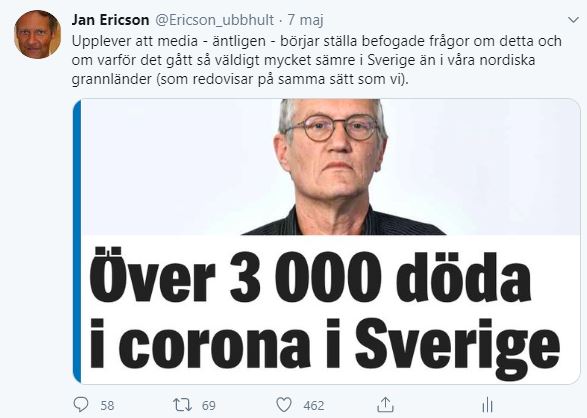Image resolution: width=587 pixels, height=418 pixels.
Task: Click the reply count 58
Action: (107, 405)
